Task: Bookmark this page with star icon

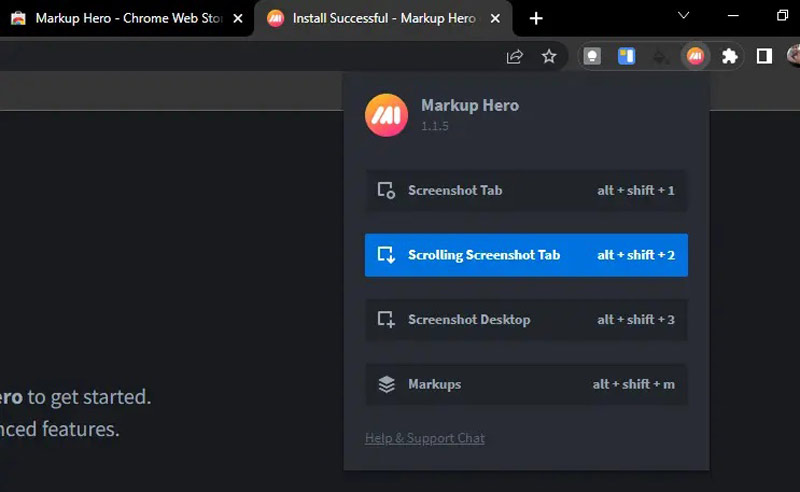Action: click(x=549, y=56)
